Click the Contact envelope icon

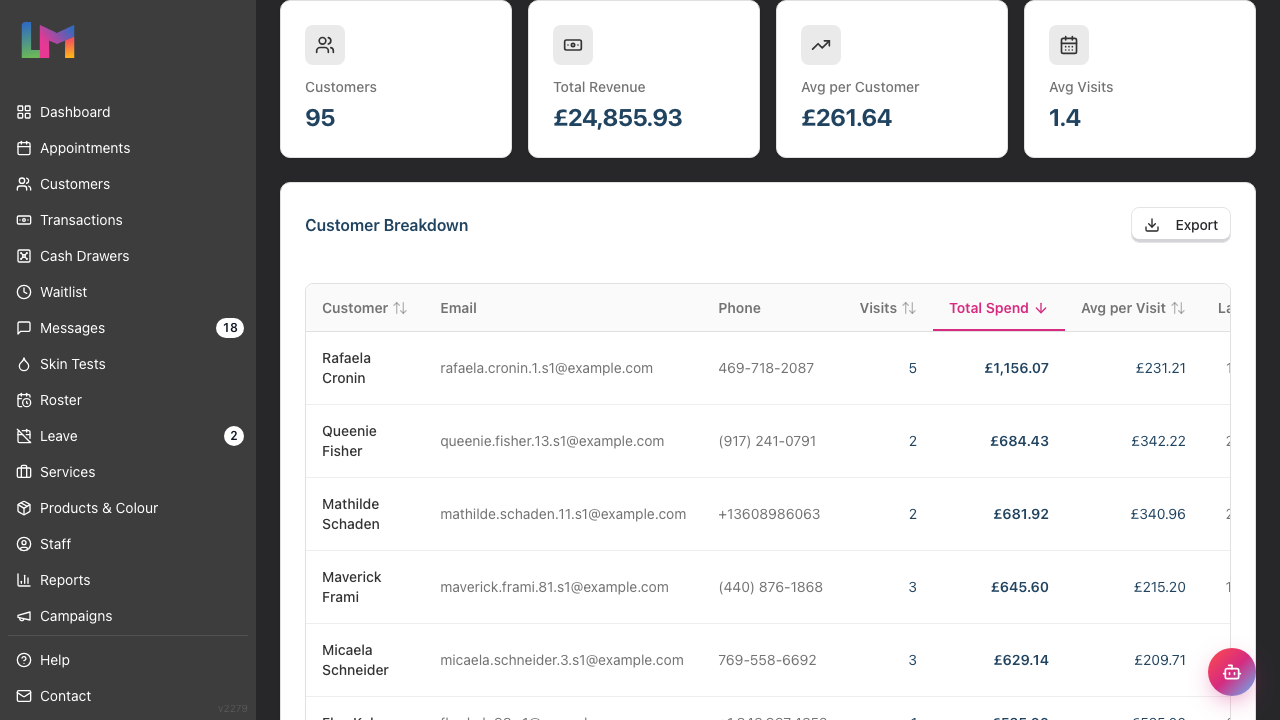tap(24, 696)
